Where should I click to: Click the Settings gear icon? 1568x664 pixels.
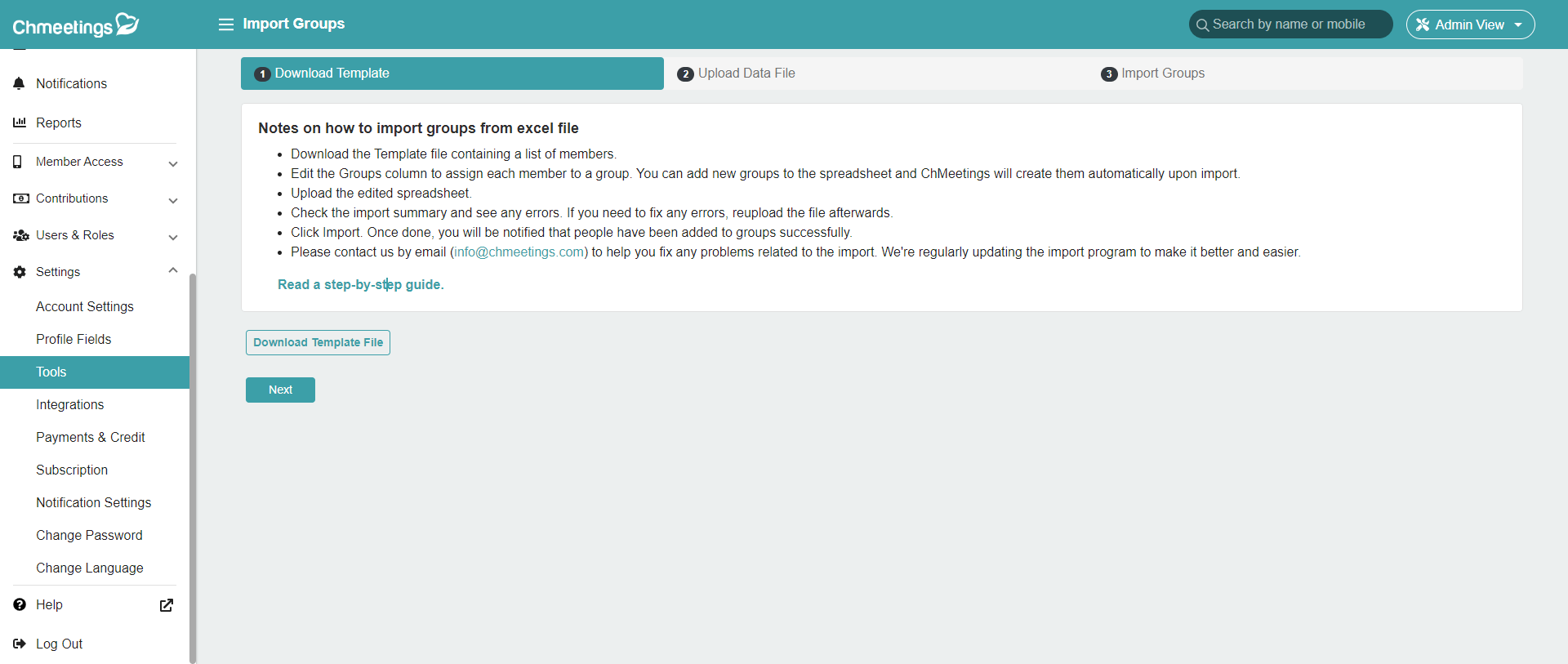(x=20, y=272)
